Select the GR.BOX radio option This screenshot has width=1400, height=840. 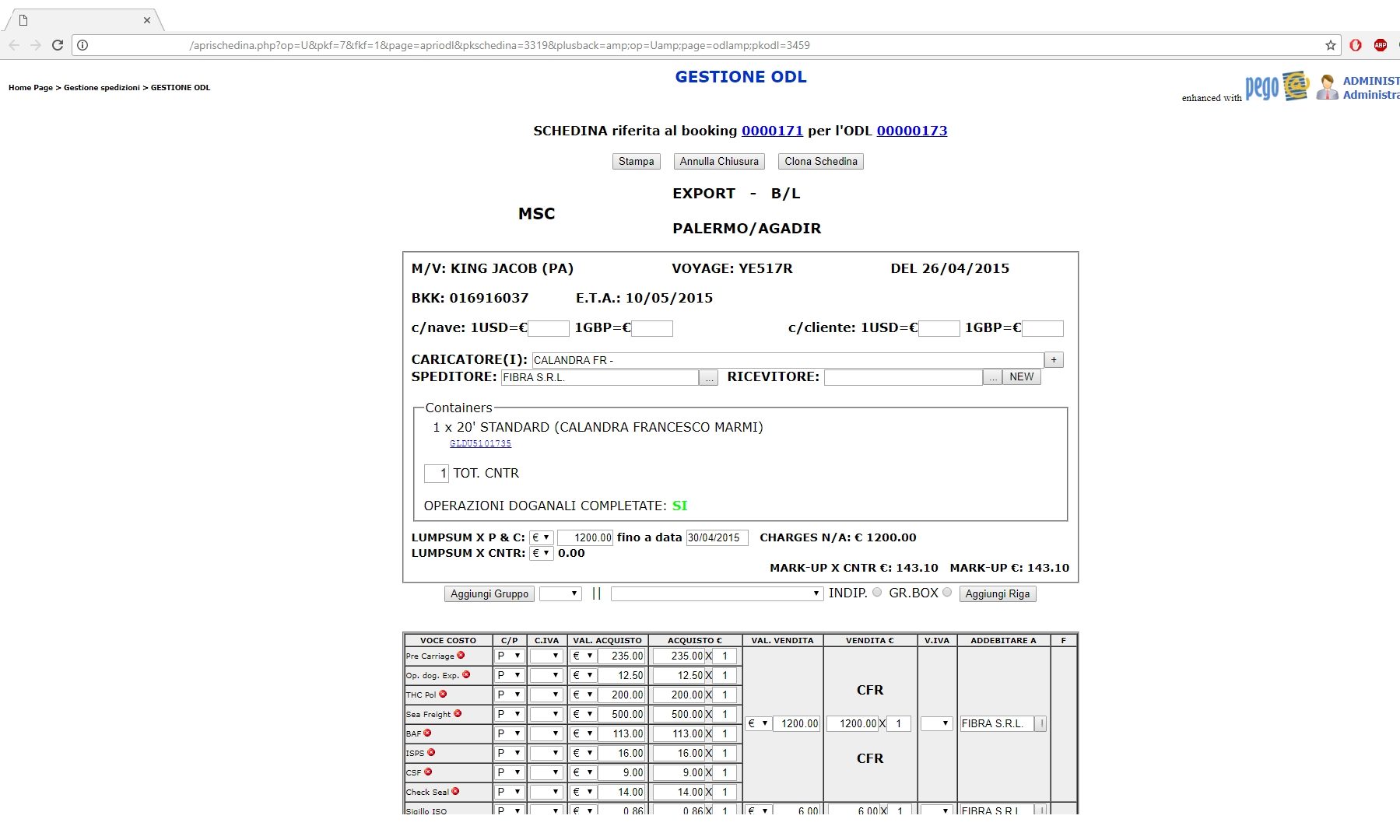tap(947, 593)
